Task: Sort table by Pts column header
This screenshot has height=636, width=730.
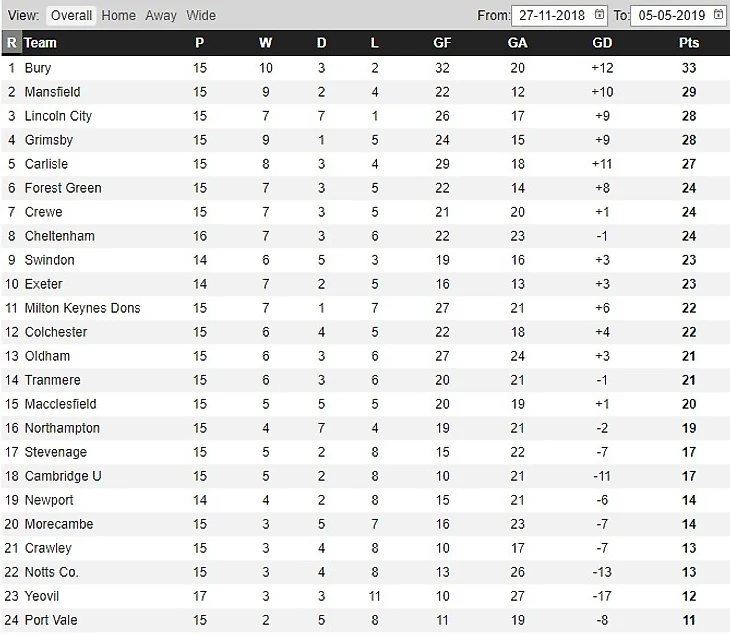Action: pos(689,43)
